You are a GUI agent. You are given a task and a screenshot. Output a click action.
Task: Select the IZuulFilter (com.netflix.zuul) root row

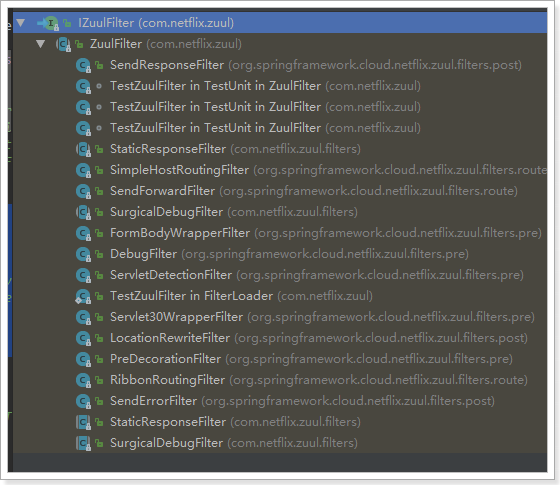[x=280, y=23]
